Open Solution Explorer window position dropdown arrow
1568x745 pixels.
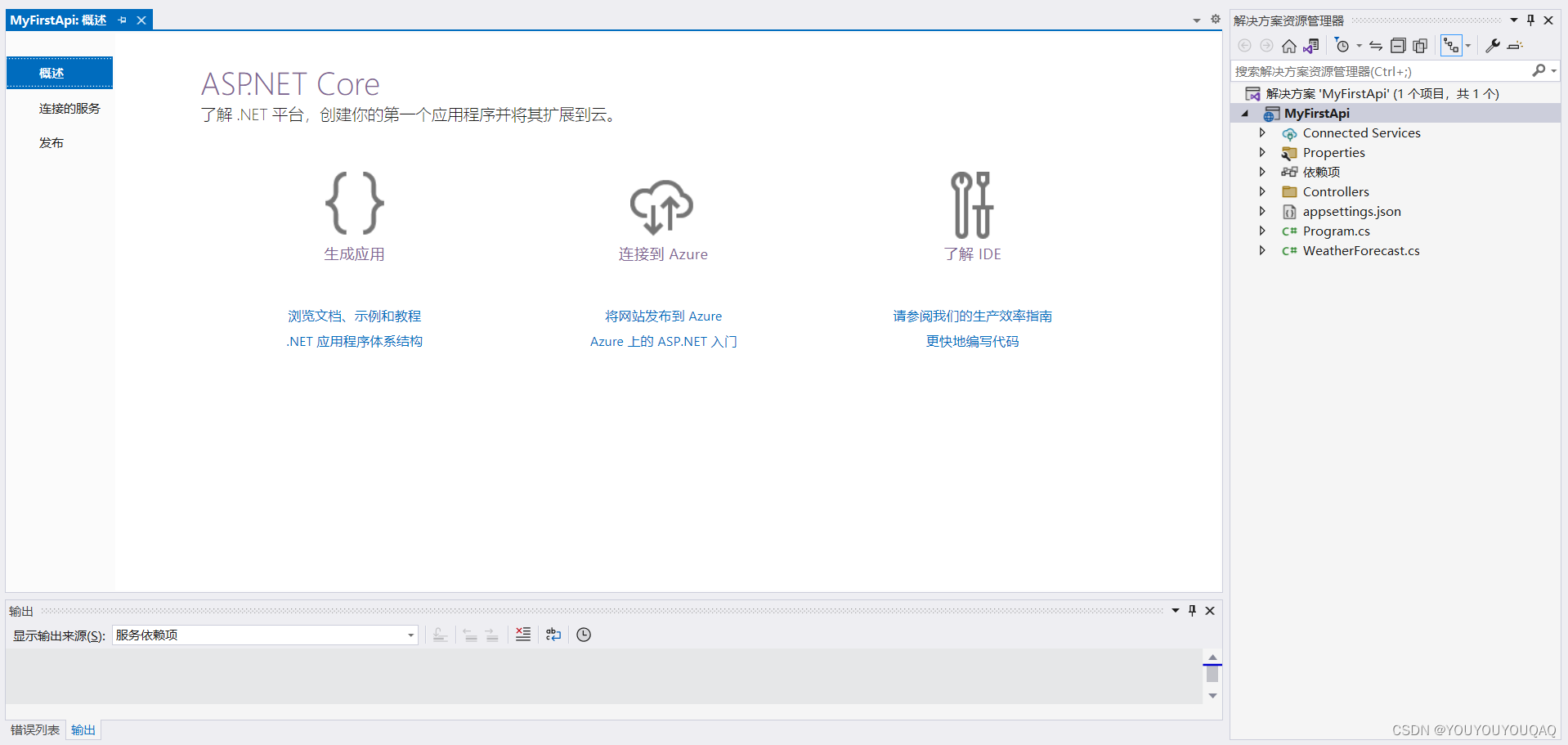click(1513, 20)
